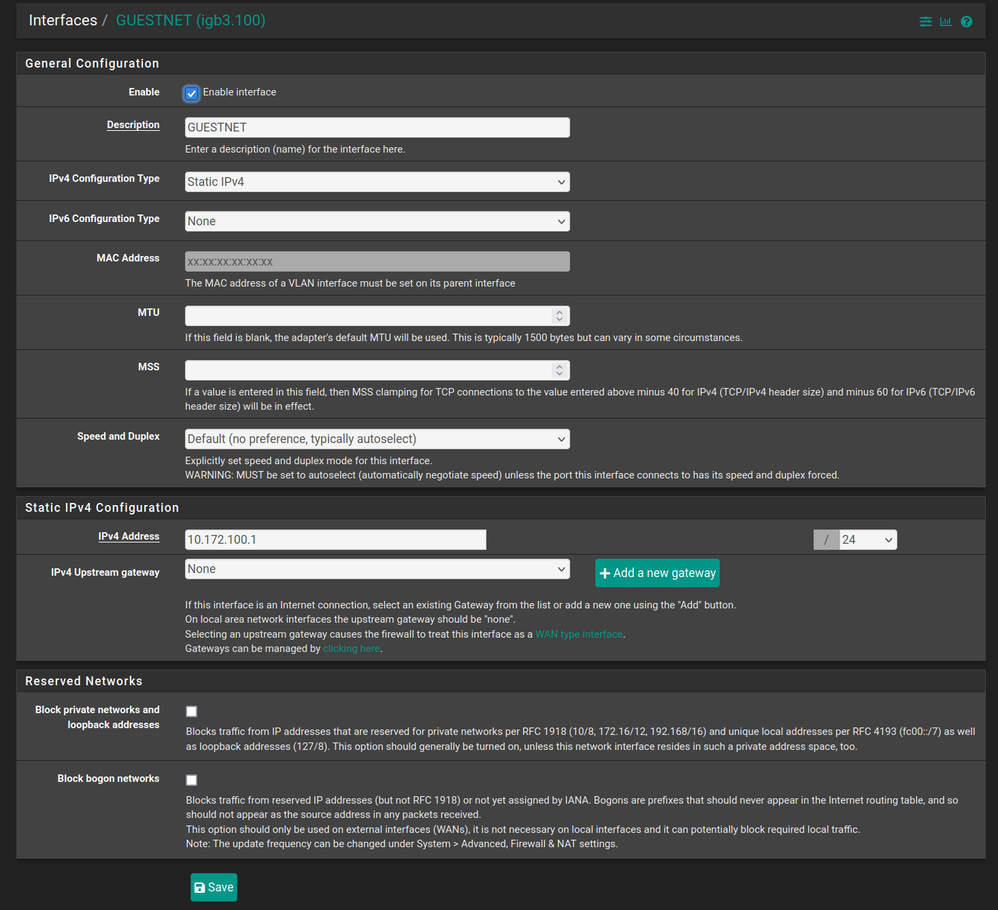Image resolution: width=998 pixels, height=910 pixels.
Task: Uncheck the Enable interface checkbox
Action: click(x=191, y=93)
